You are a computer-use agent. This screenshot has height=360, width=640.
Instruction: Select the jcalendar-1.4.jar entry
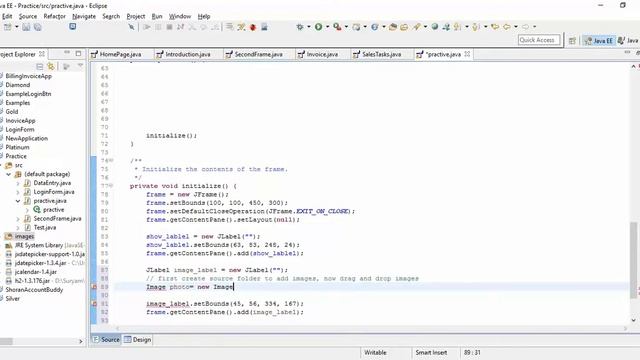pos(36,272)
